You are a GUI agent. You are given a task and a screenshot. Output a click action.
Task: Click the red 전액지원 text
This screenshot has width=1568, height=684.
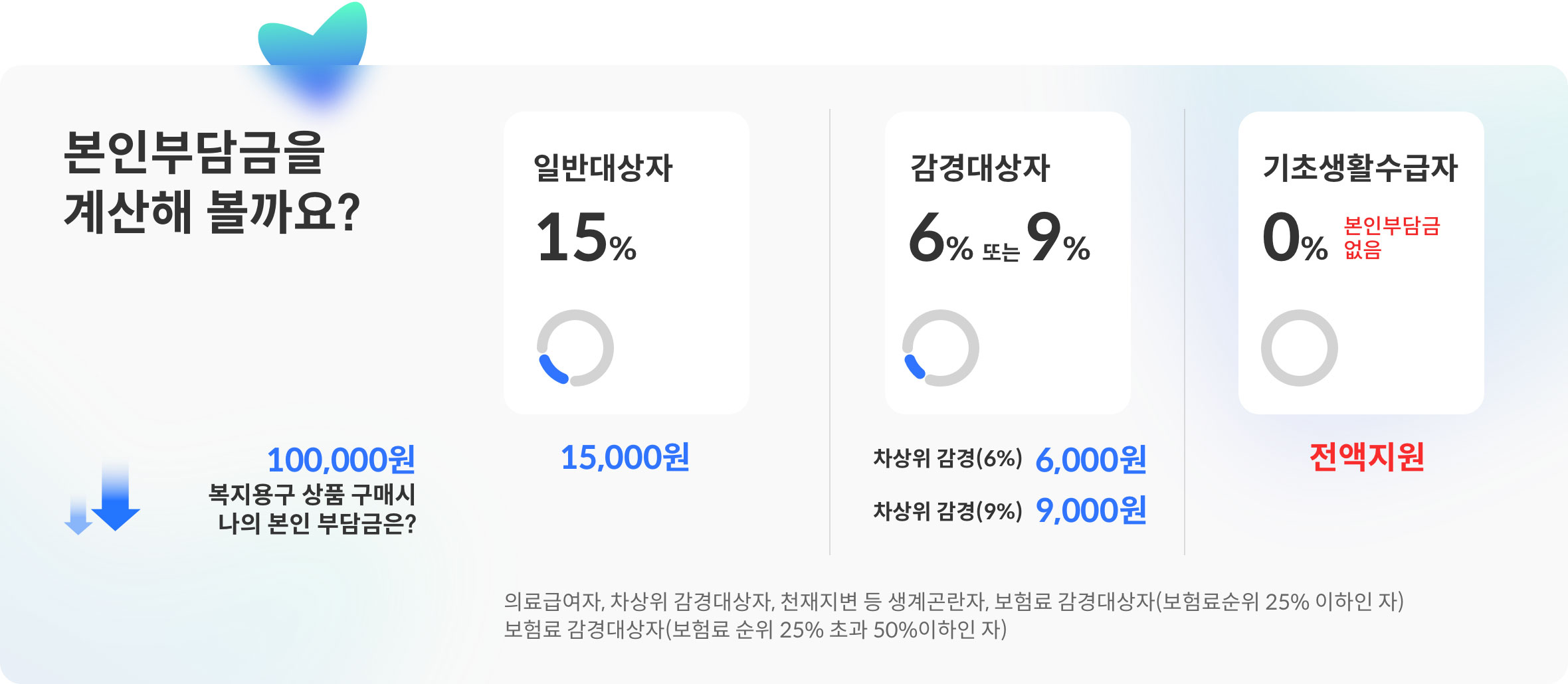pyautogui.click(x=1367, y=457)
